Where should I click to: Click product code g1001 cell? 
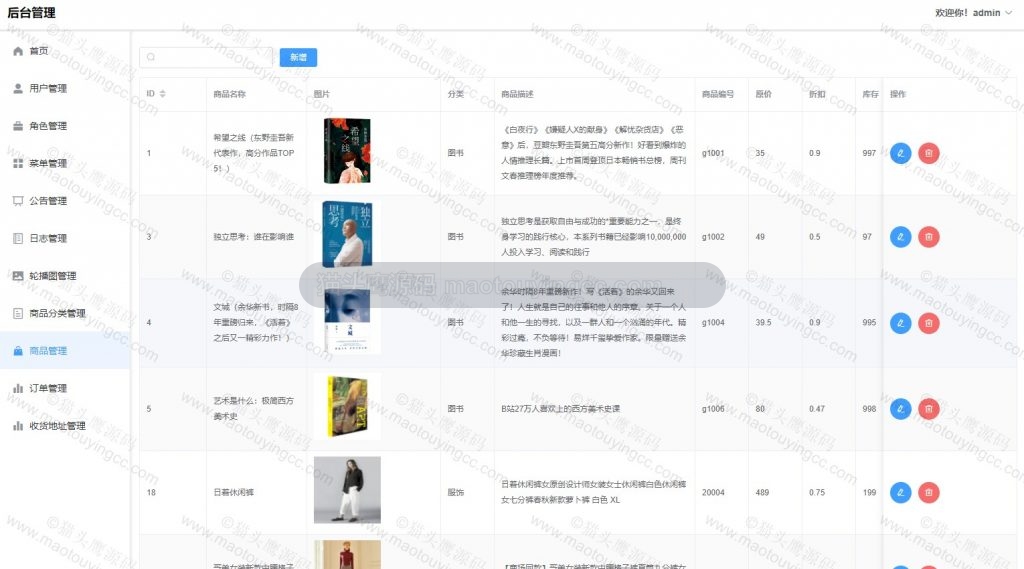tap(713, 153)
